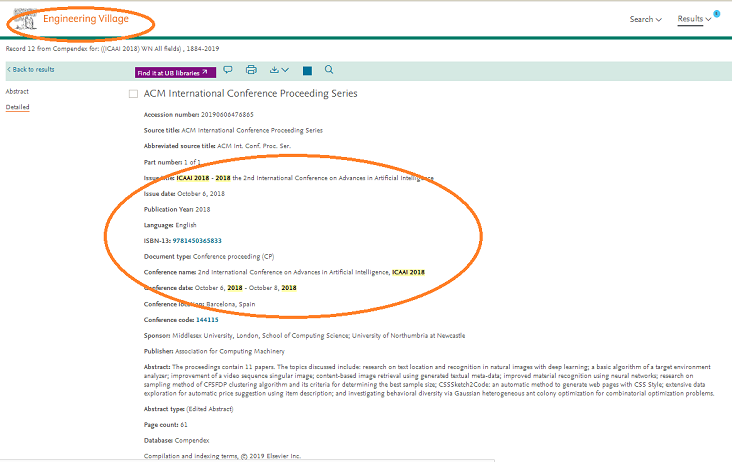Image resolution: width=732 pixels, height=462 pixels.
Task: Print the record with printer icon
Action: pos(251,70)
